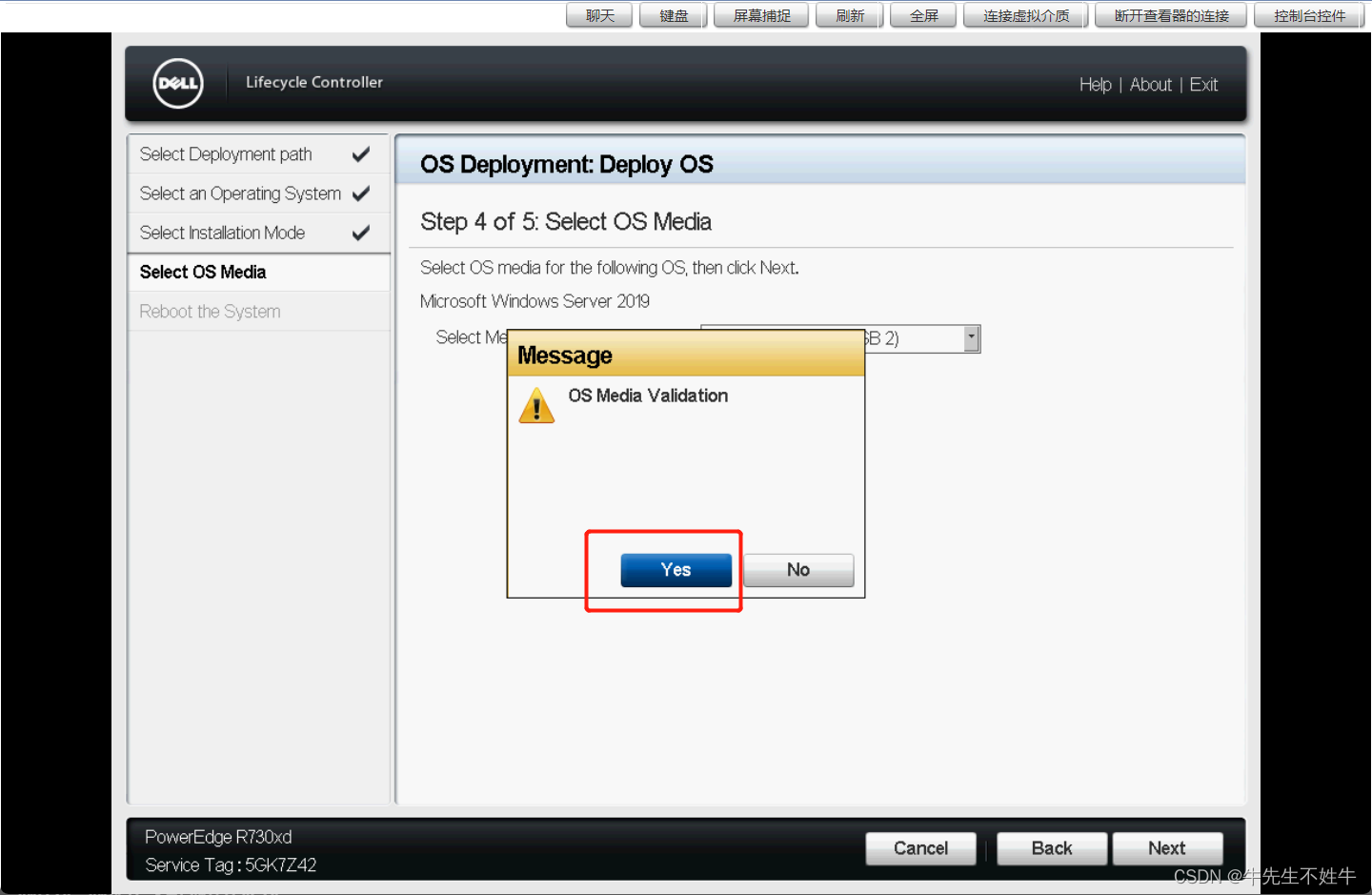The width and height of the screenshot is (1372, 895).
Task: Select the Reboot the System step
Action: [258, 312]
